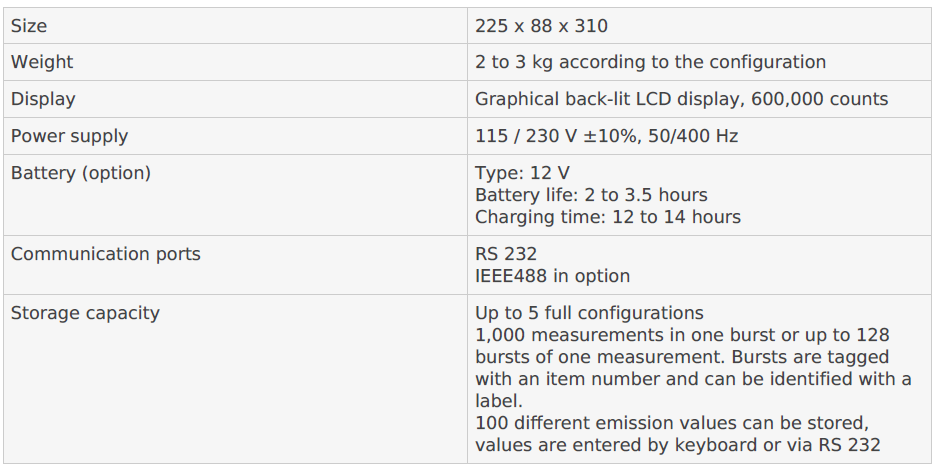Click the Battery (option) label

[81, 173]
